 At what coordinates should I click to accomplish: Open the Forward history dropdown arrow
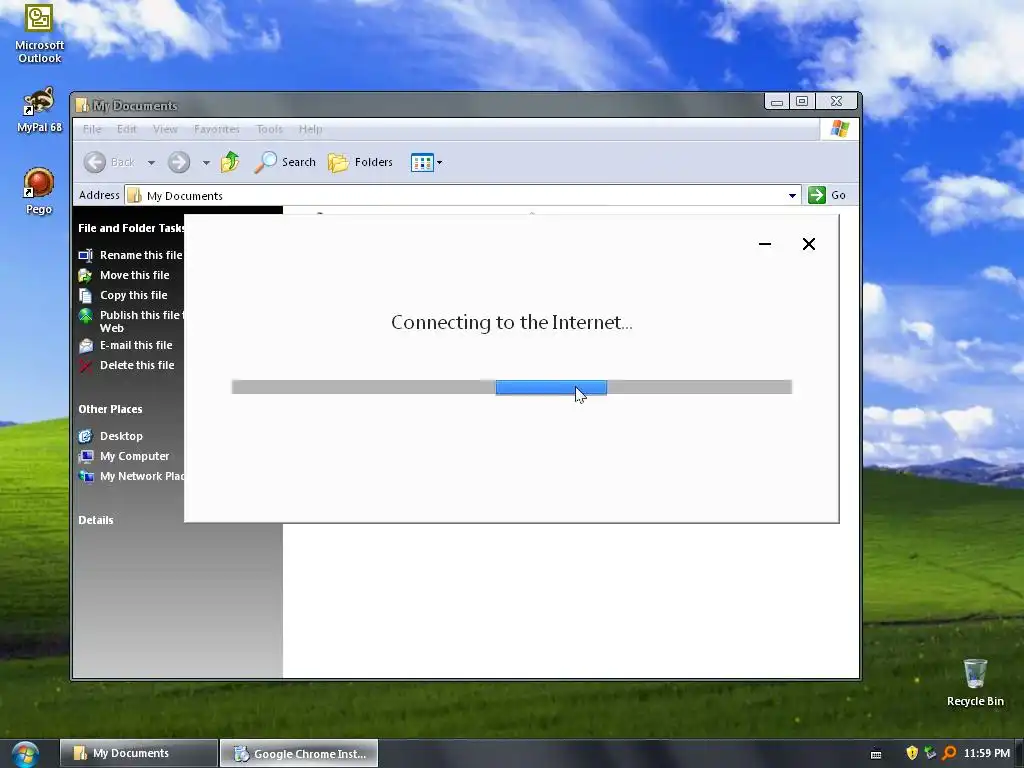(206, 163)
